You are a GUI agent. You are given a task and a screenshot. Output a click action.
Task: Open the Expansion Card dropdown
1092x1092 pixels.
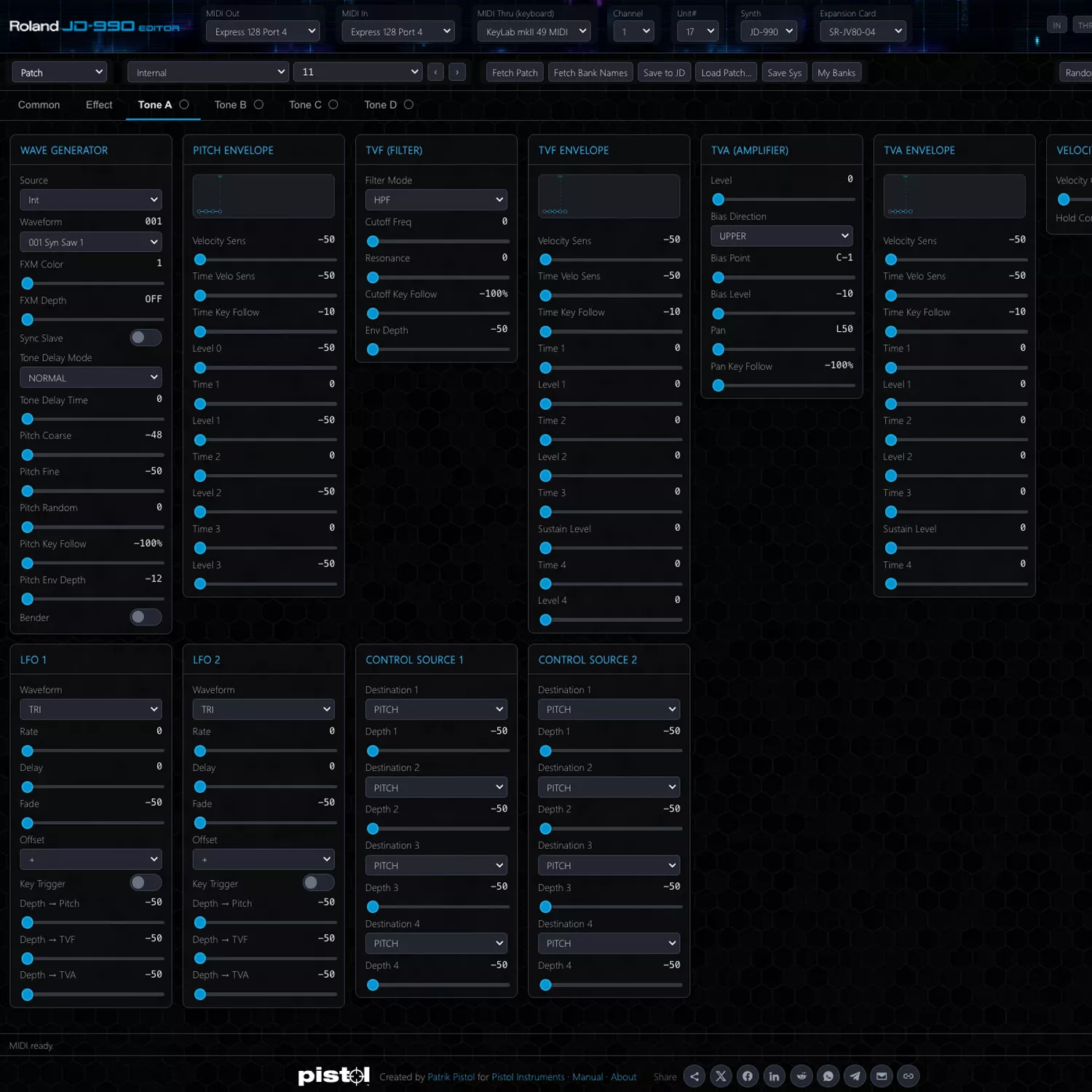[863, 31]
